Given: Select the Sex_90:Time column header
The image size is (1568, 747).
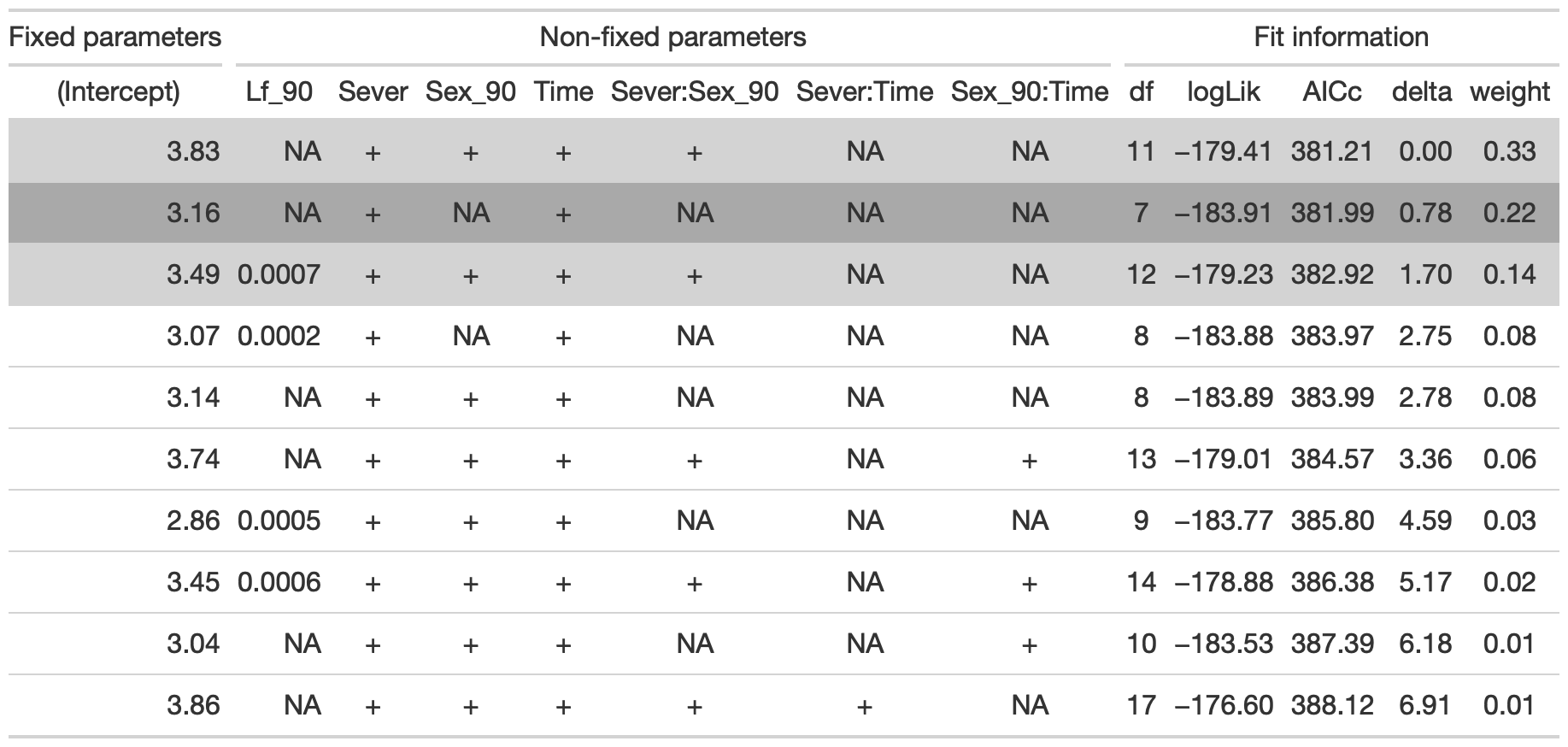Looking at the screenshot, I should tap(1029, 91).
